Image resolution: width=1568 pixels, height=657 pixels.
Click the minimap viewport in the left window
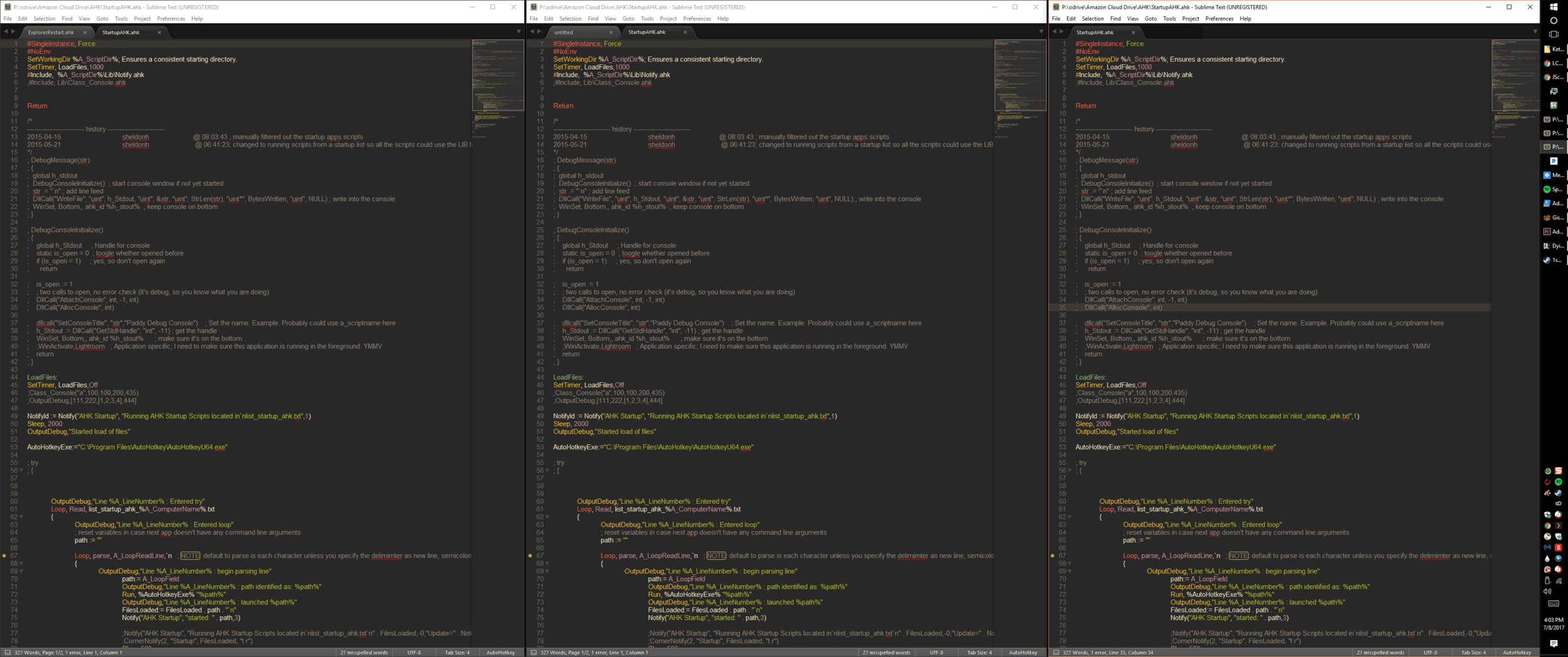497,75
